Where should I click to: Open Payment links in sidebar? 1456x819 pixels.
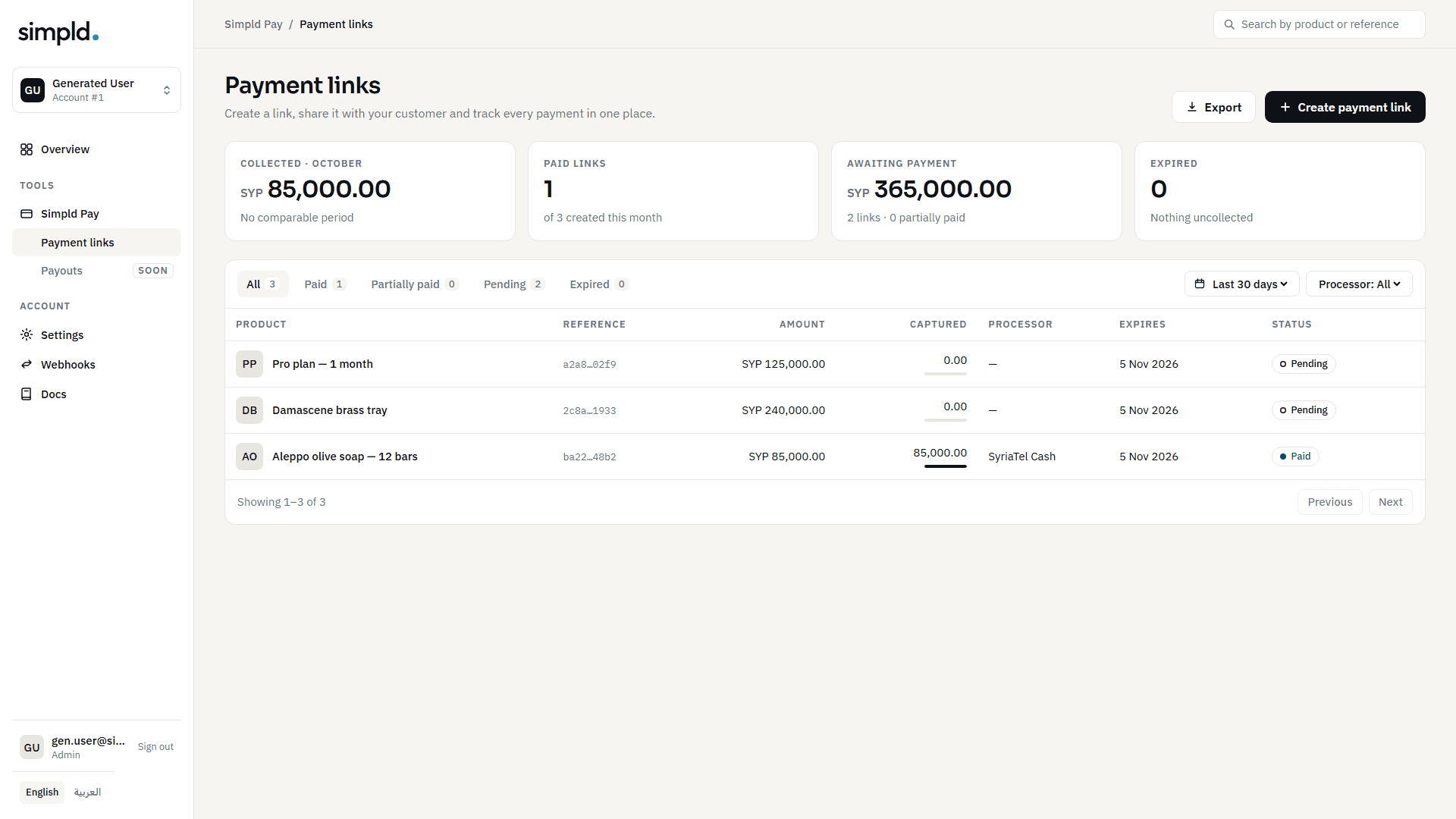tap(96, 243)
